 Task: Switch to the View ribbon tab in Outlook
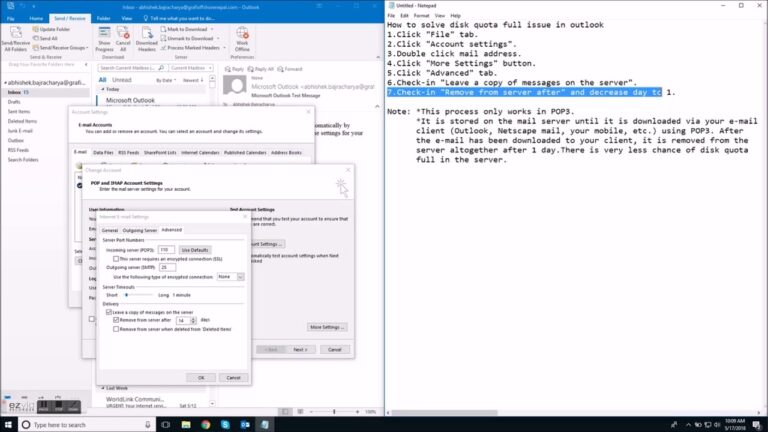click(x=126, y=18)
